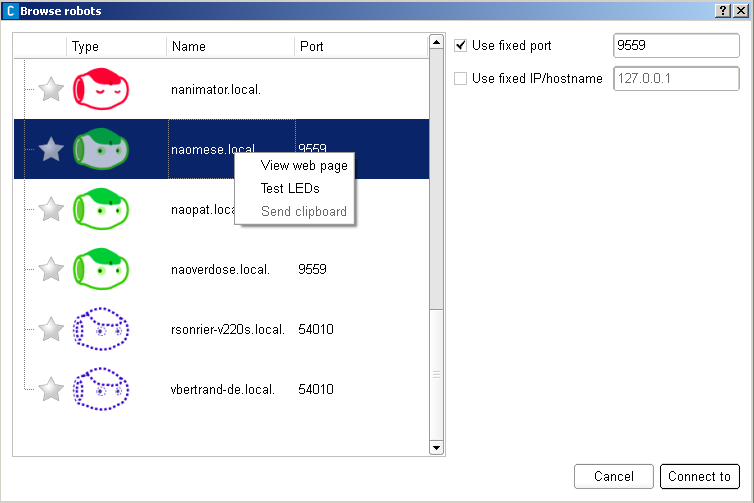Click the Connect to button
The image size is (754, 503).
tap(699, 477)
